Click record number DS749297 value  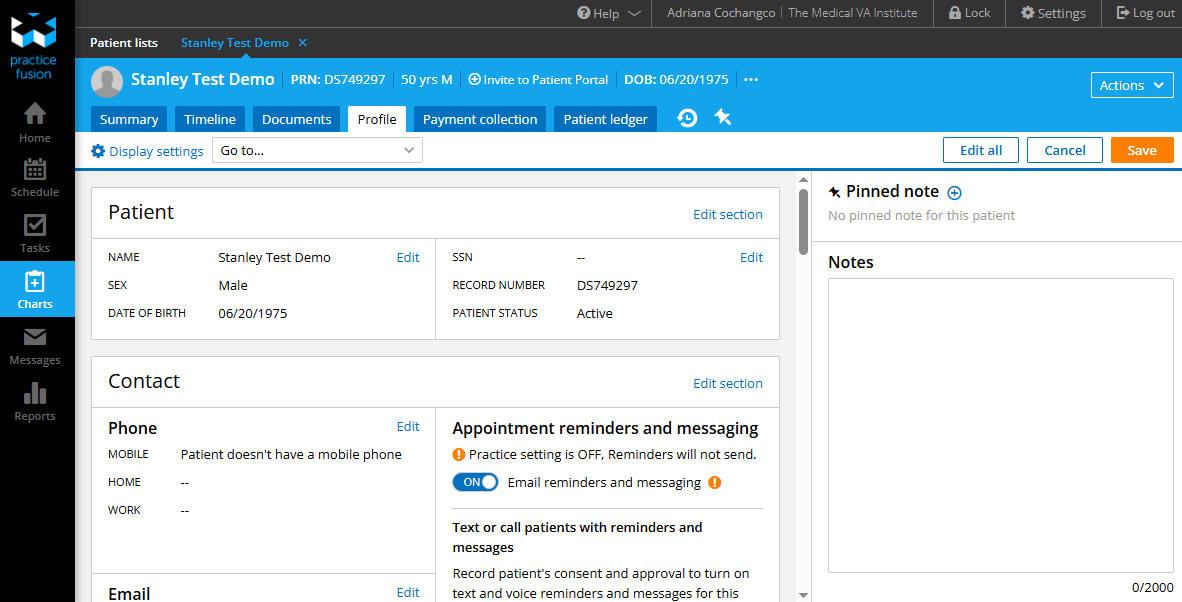point(607,286)
